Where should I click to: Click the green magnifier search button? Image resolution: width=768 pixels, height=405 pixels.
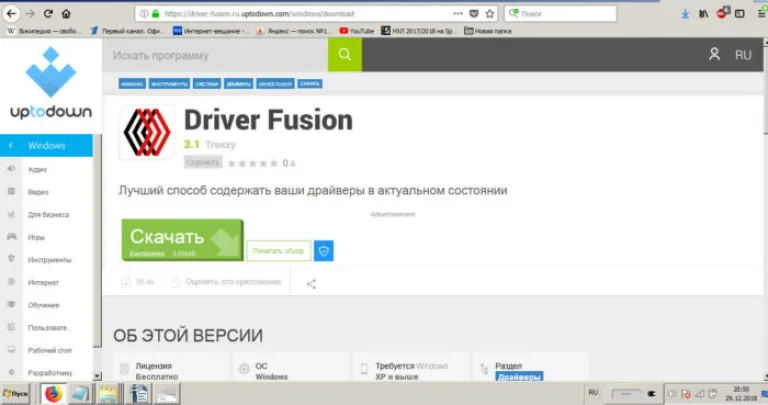point(345,54)
